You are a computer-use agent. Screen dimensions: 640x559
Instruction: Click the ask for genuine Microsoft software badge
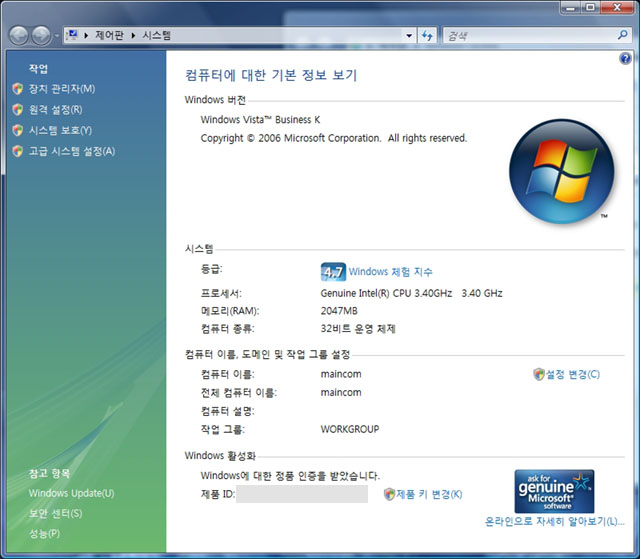click(554, 491)
